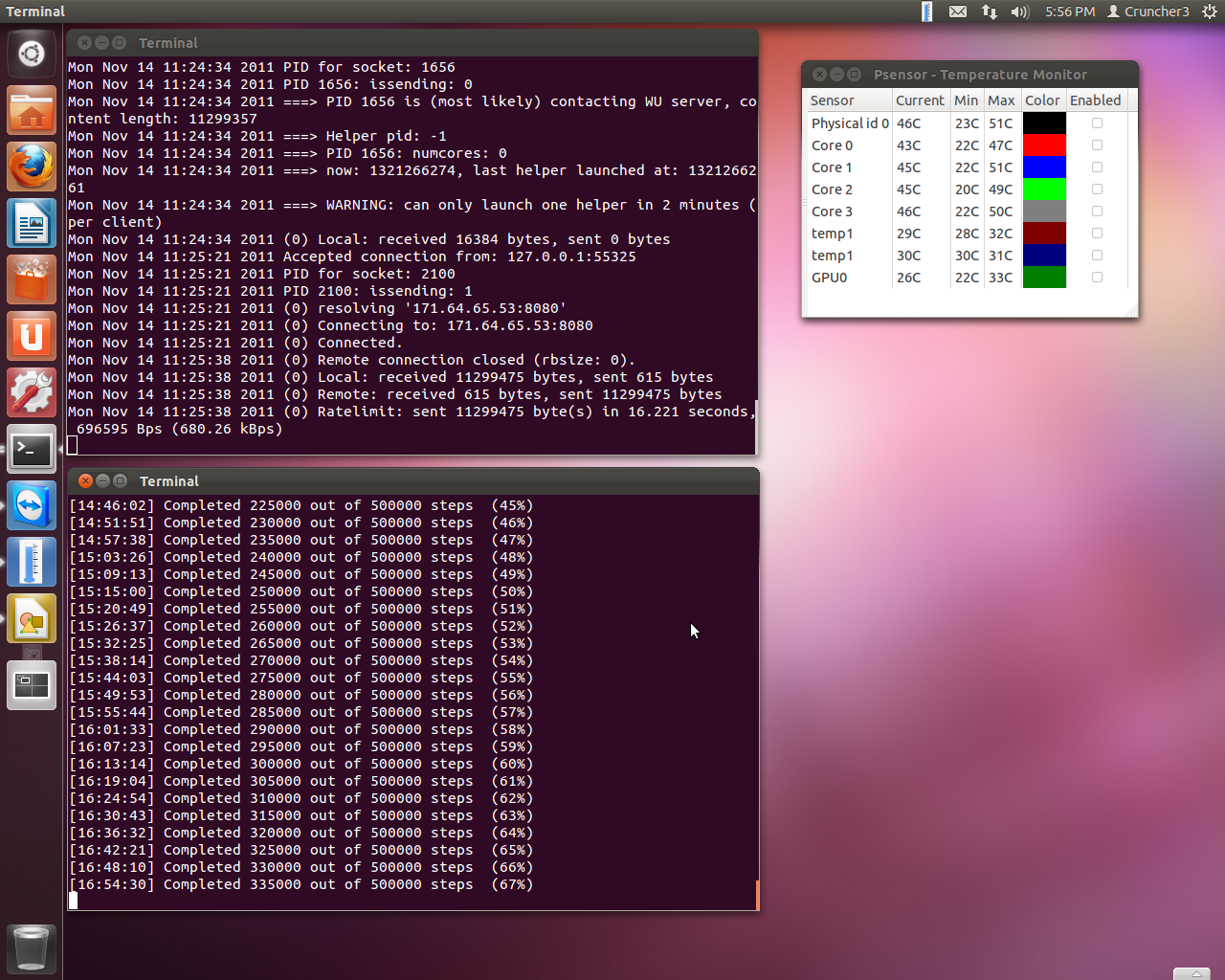Click the block cursor in lower Terminal
1225x980 pixels.
[74, 901]
